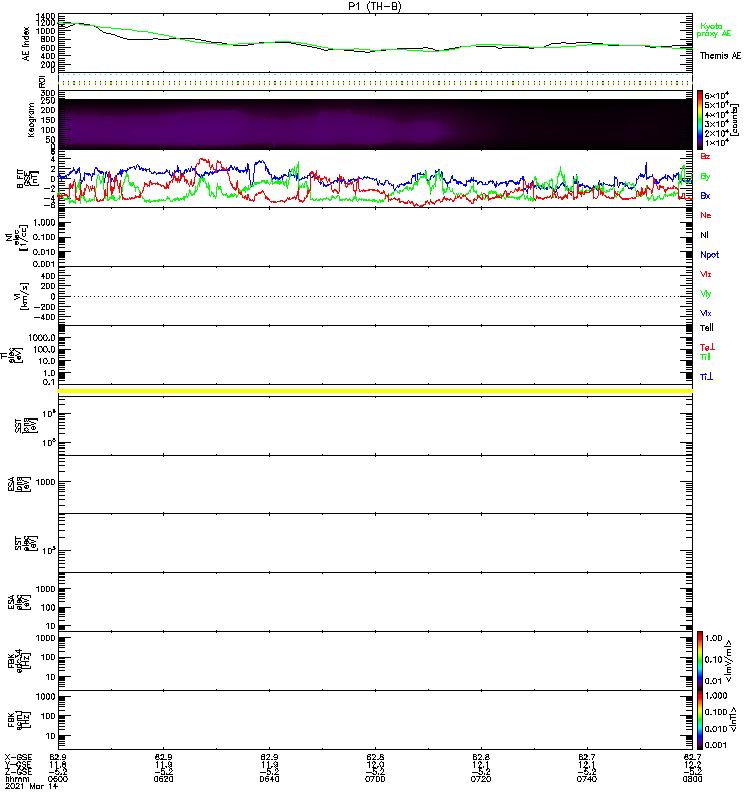Click the red Ne density legend label
This screenshot has height=800, width=750.
[x=706, y=215]
